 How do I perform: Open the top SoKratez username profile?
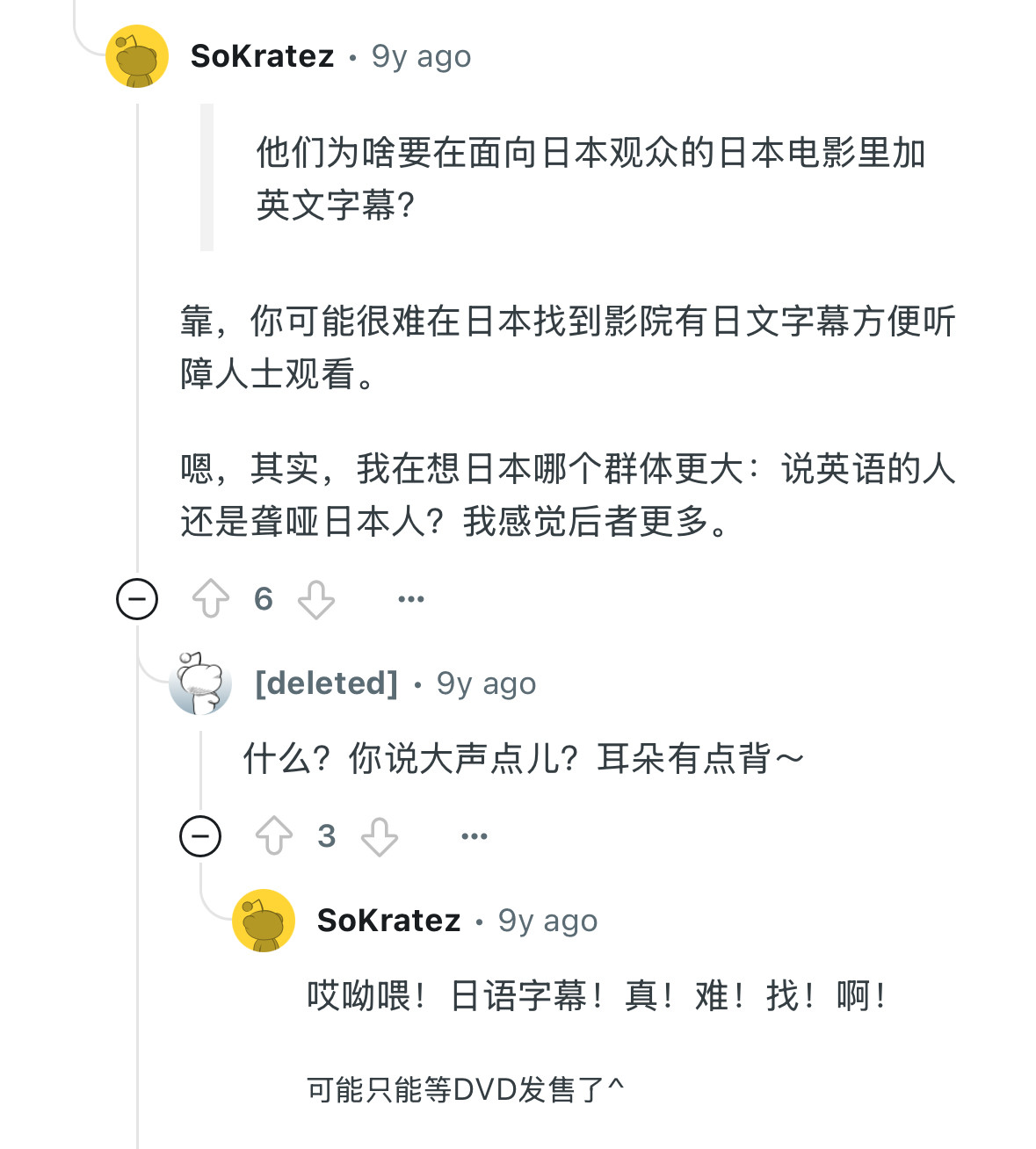[x=262, y=56]
